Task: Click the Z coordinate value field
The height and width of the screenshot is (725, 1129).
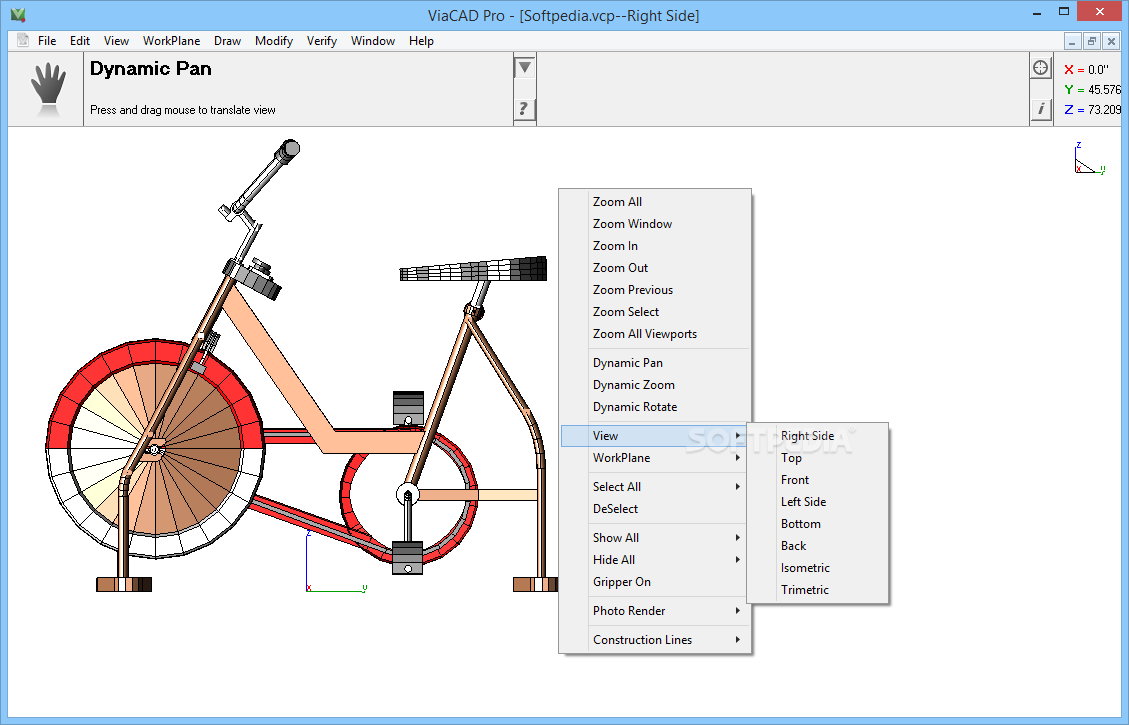Action: pos(1105,110)
